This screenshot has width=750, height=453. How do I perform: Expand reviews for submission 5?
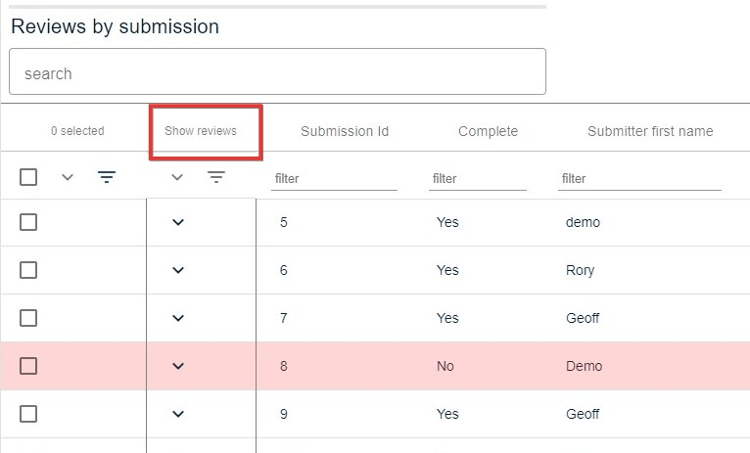(x=178, y=222)
